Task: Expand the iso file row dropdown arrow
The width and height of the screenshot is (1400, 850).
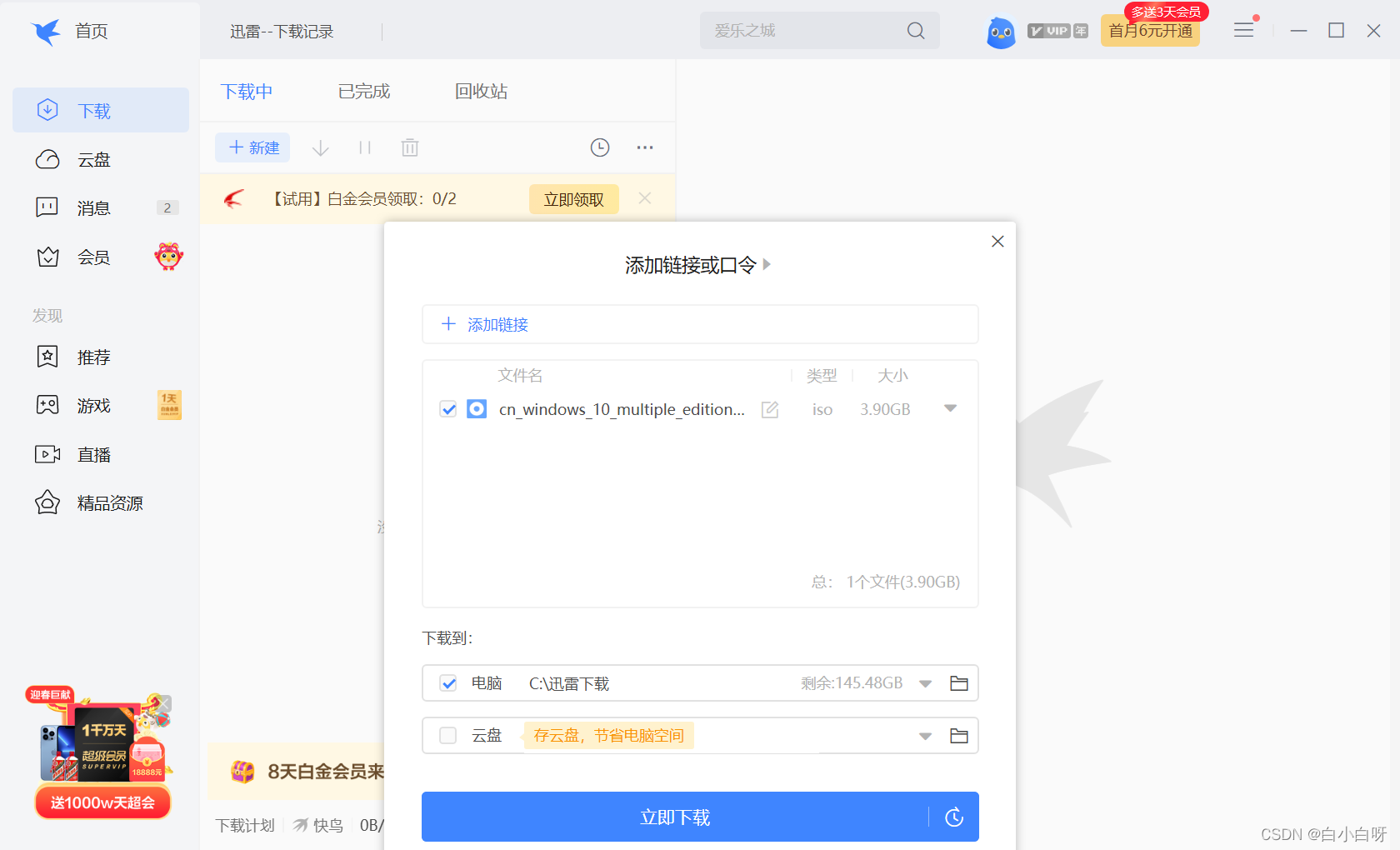Action: click(x=950, y=408)
